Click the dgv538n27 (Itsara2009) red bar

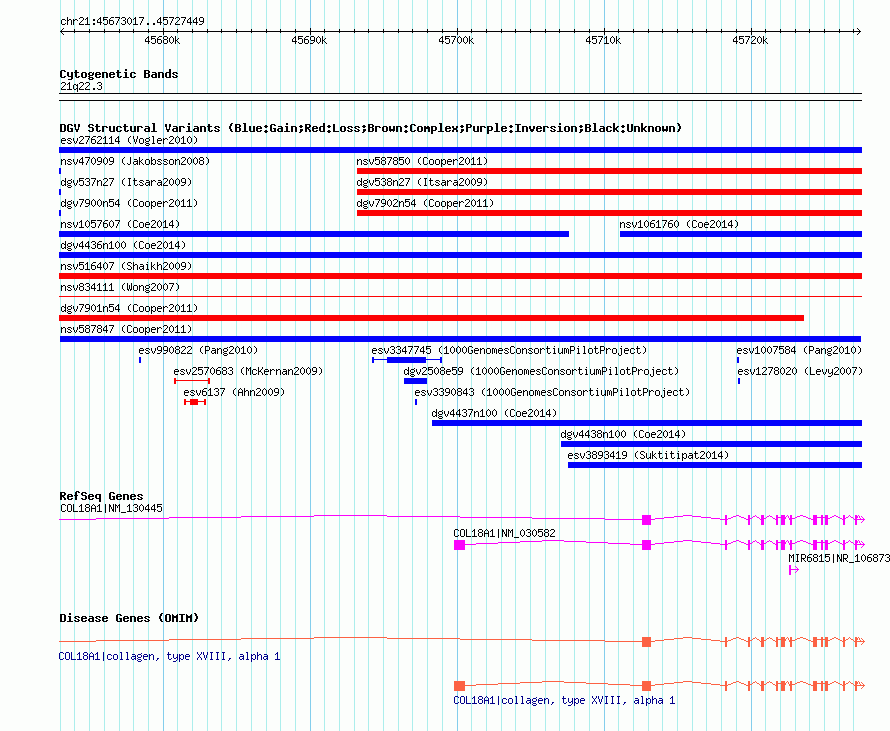coord(609,192)
